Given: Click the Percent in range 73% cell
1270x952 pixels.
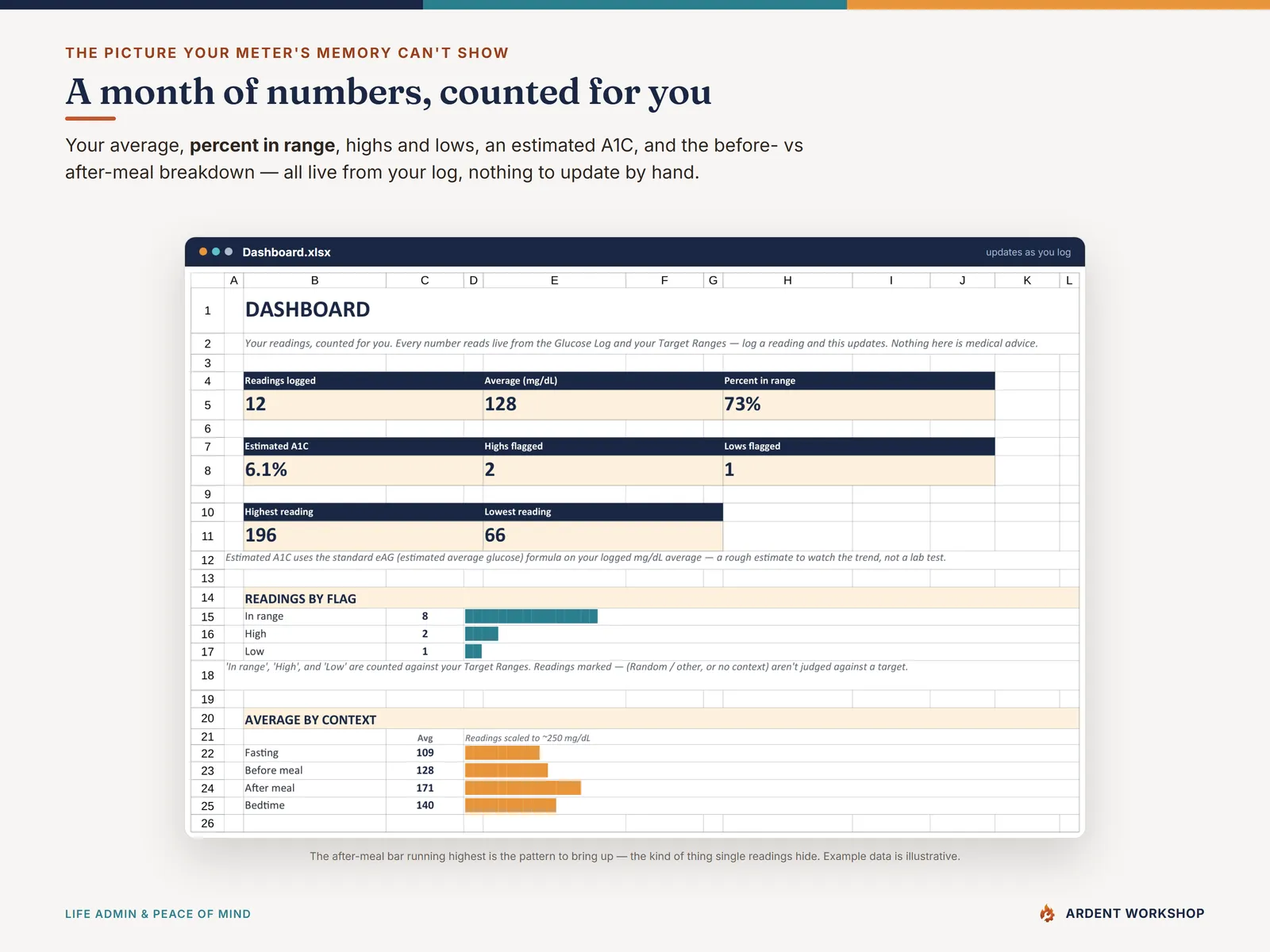Looking at the screenshot, I should tap(859, 405).
